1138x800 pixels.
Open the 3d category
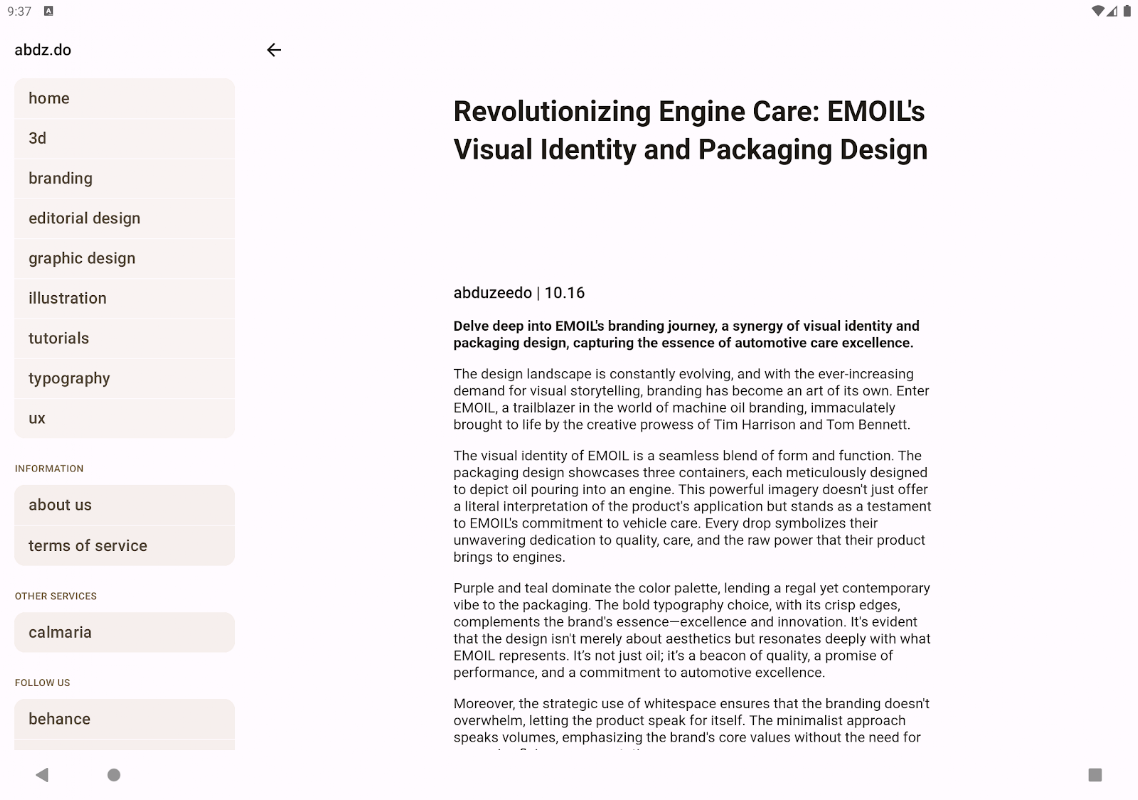tap(125, 139)
